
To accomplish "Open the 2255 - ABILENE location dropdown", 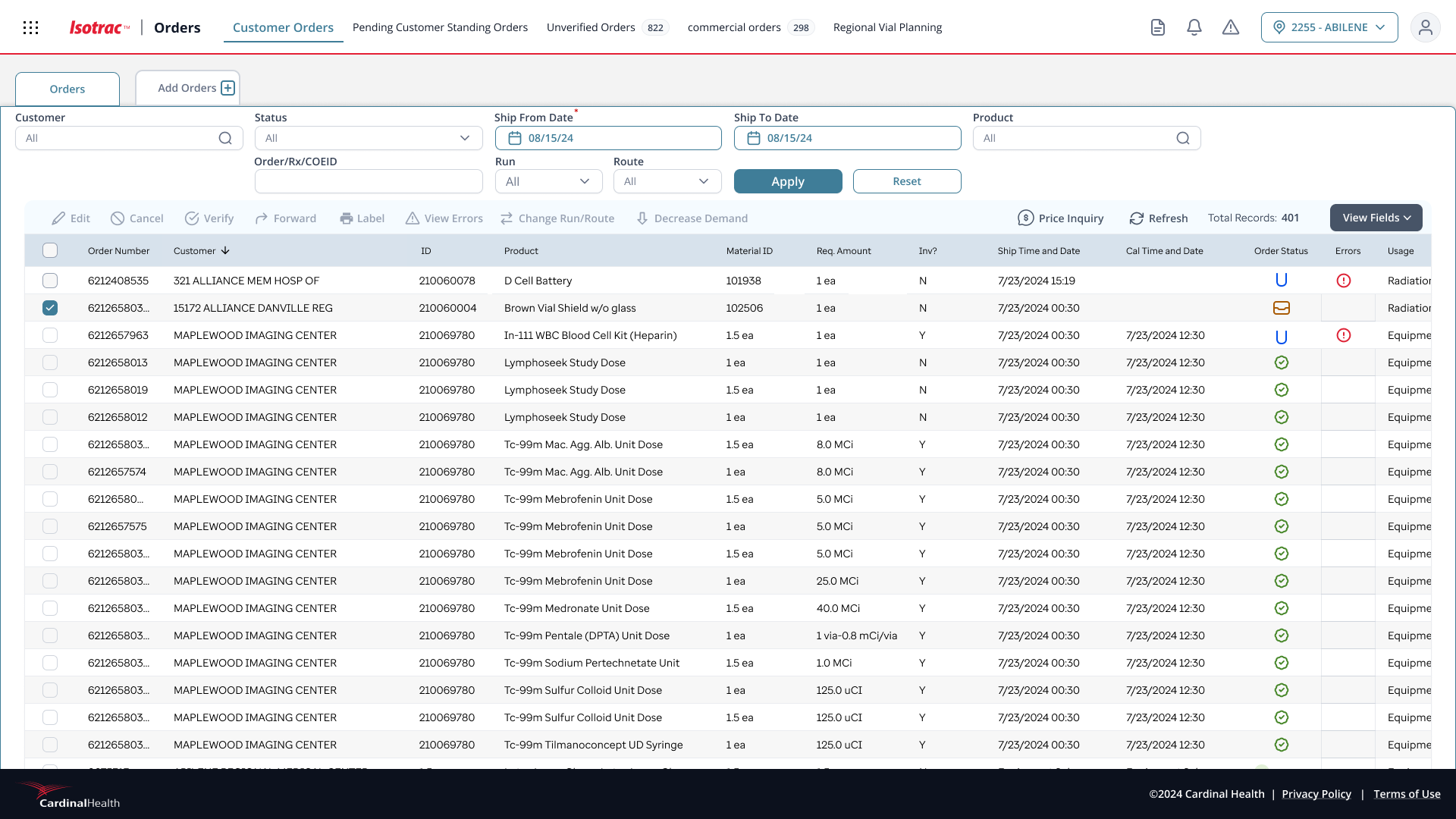I will coord(1329,27).
